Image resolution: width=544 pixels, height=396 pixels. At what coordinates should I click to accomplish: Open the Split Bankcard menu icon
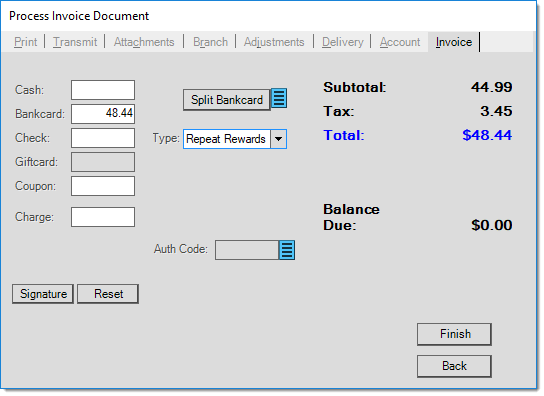pos(279,99)
